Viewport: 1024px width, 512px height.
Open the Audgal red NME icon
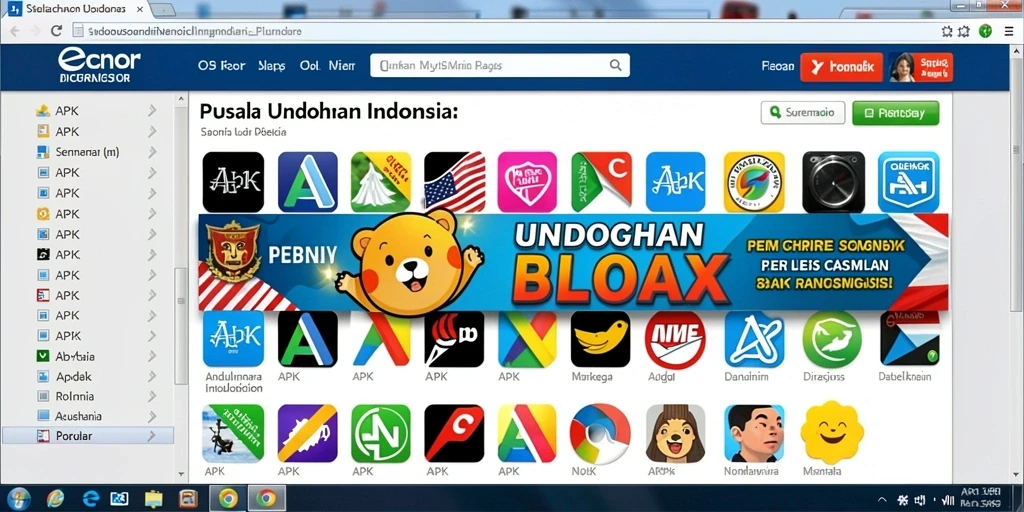(x=675, y=338)
